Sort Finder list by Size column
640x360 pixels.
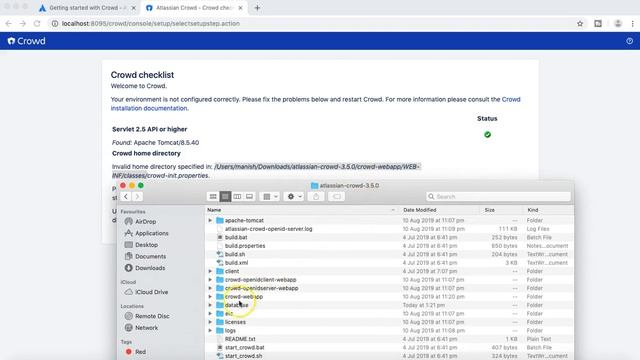click(x=502, y=210)
